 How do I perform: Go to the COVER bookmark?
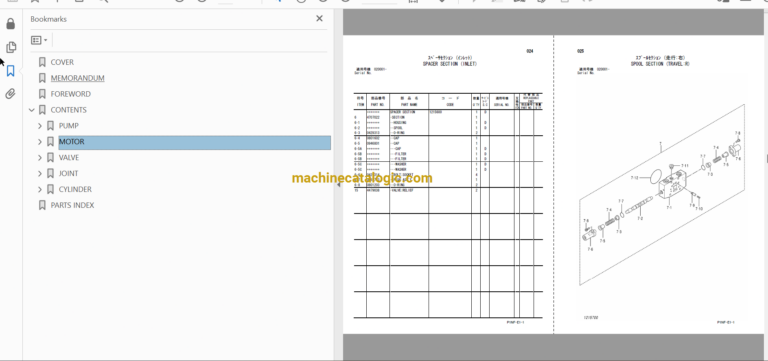click(x=62, y=62)
